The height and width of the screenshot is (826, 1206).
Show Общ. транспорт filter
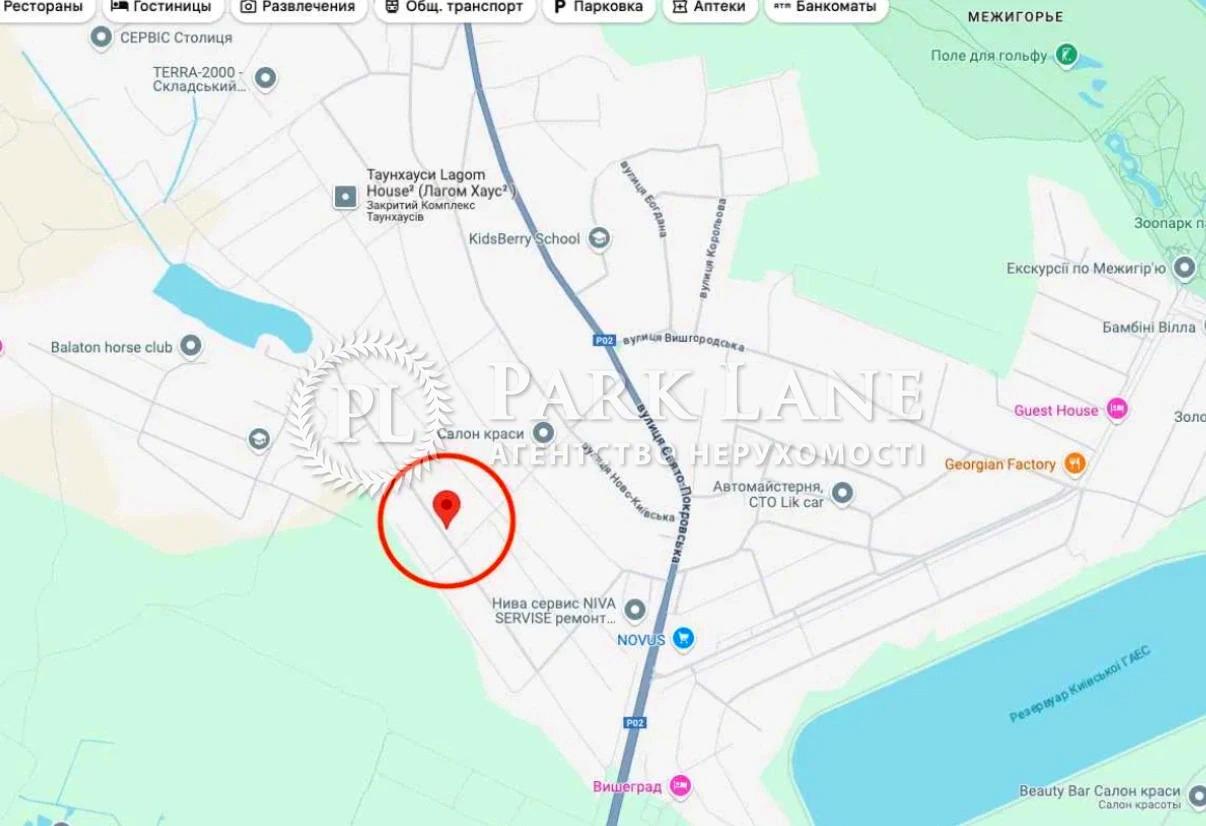click(454, 7)
